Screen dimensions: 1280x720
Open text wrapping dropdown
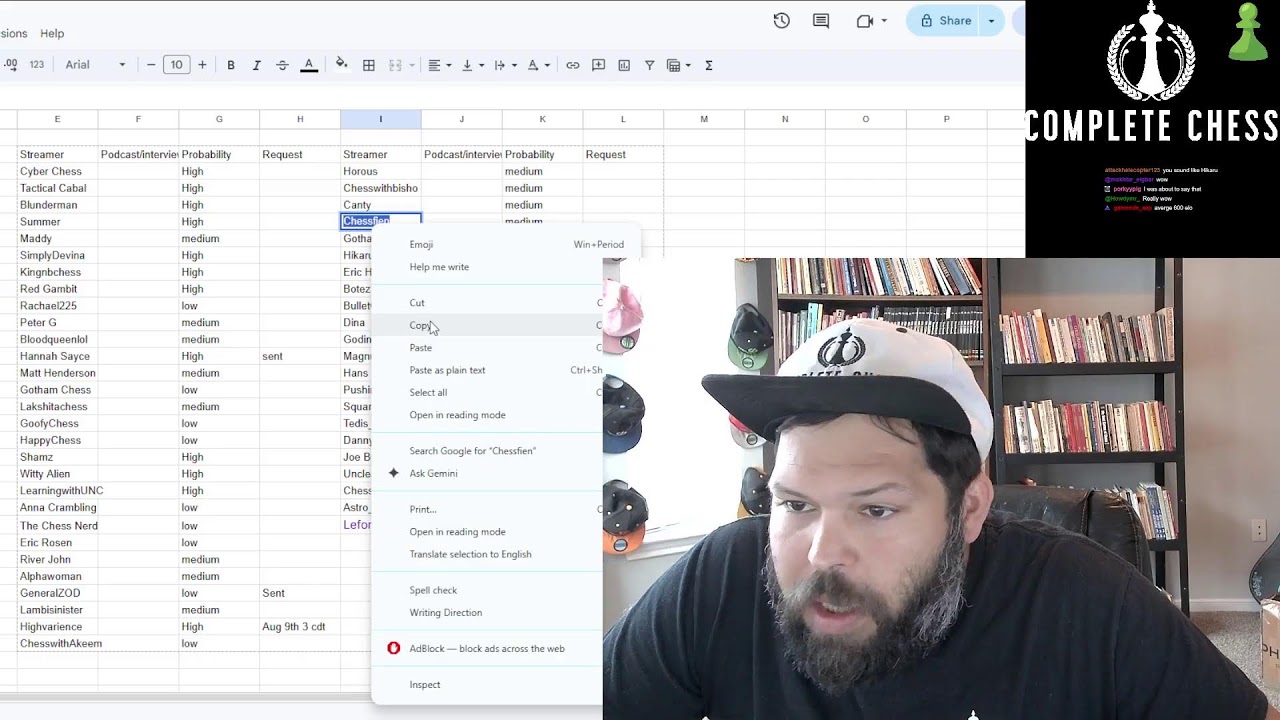coord(505,65)
